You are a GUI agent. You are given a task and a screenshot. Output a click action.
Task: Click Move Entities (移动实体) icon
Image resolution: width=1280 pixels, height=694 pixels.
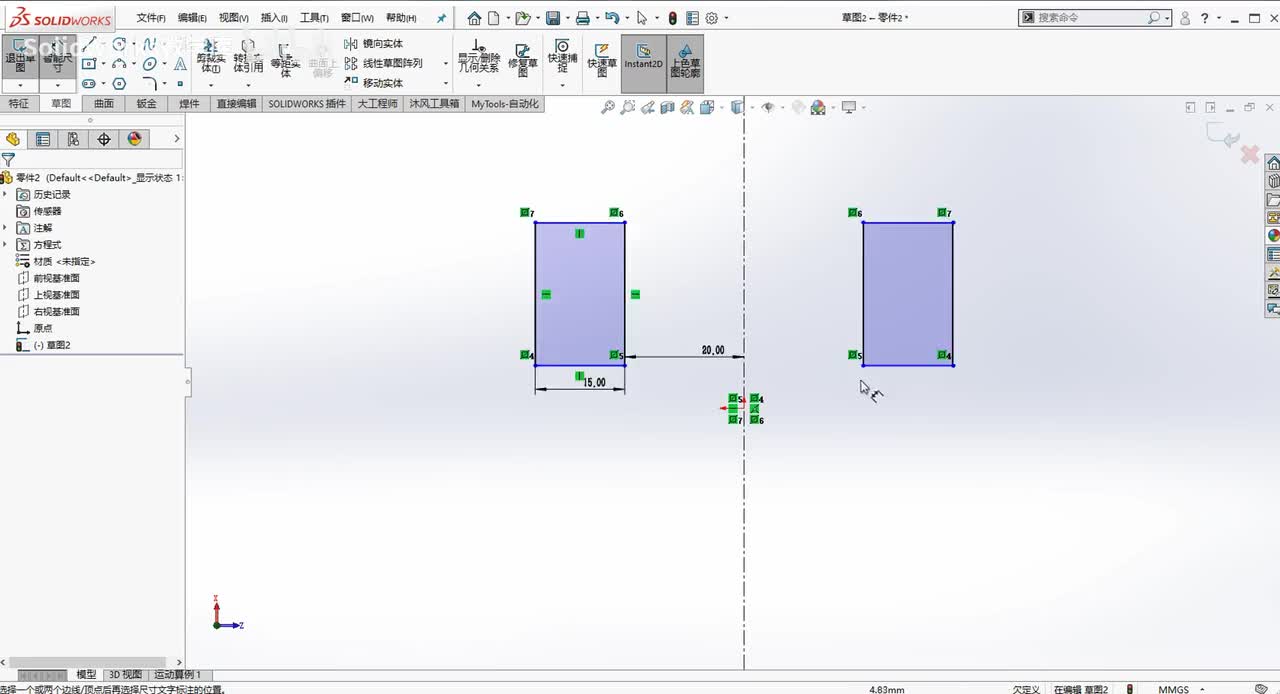(x=351, y=82)
